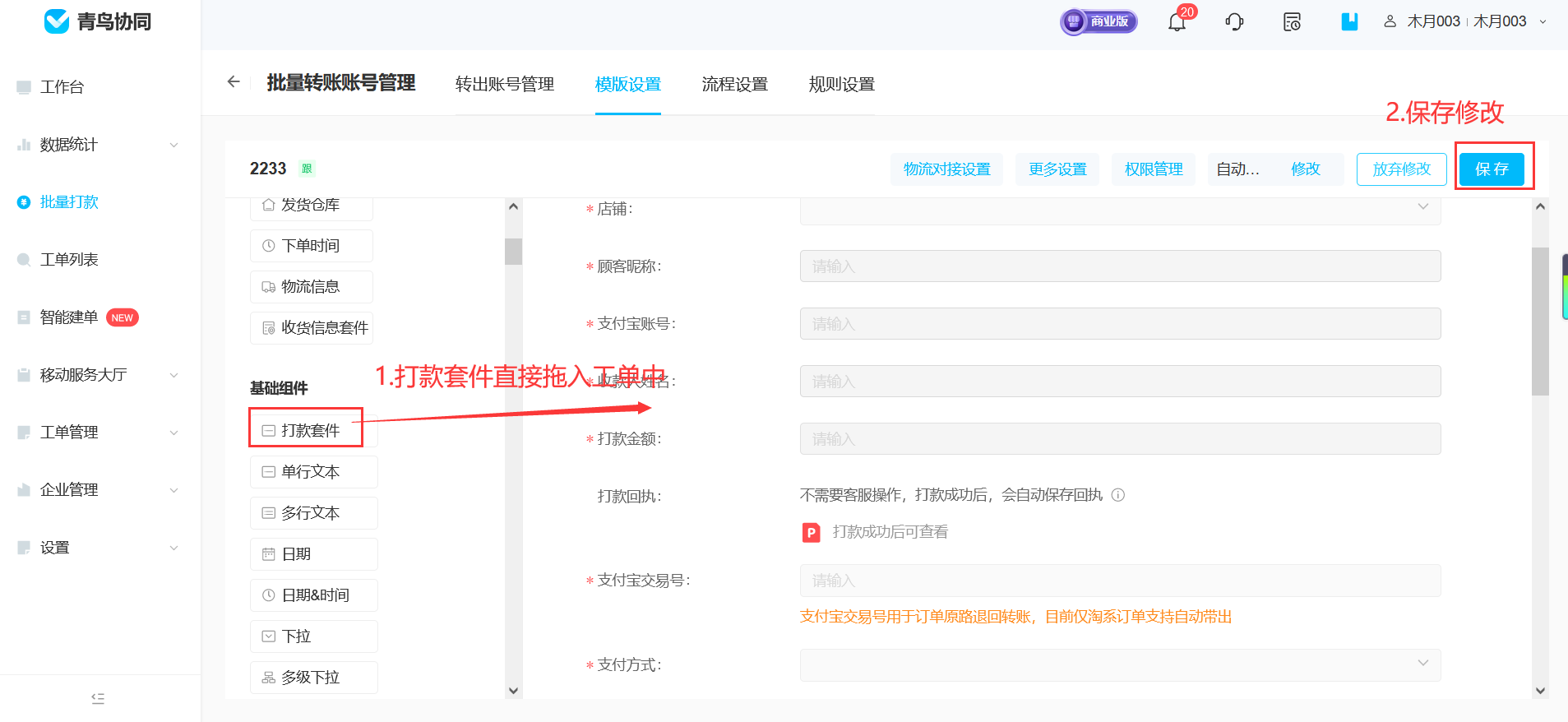1568x722 pixels.
Task: Click component list scrollbar up arrow
Action: (x=514, y=206)
